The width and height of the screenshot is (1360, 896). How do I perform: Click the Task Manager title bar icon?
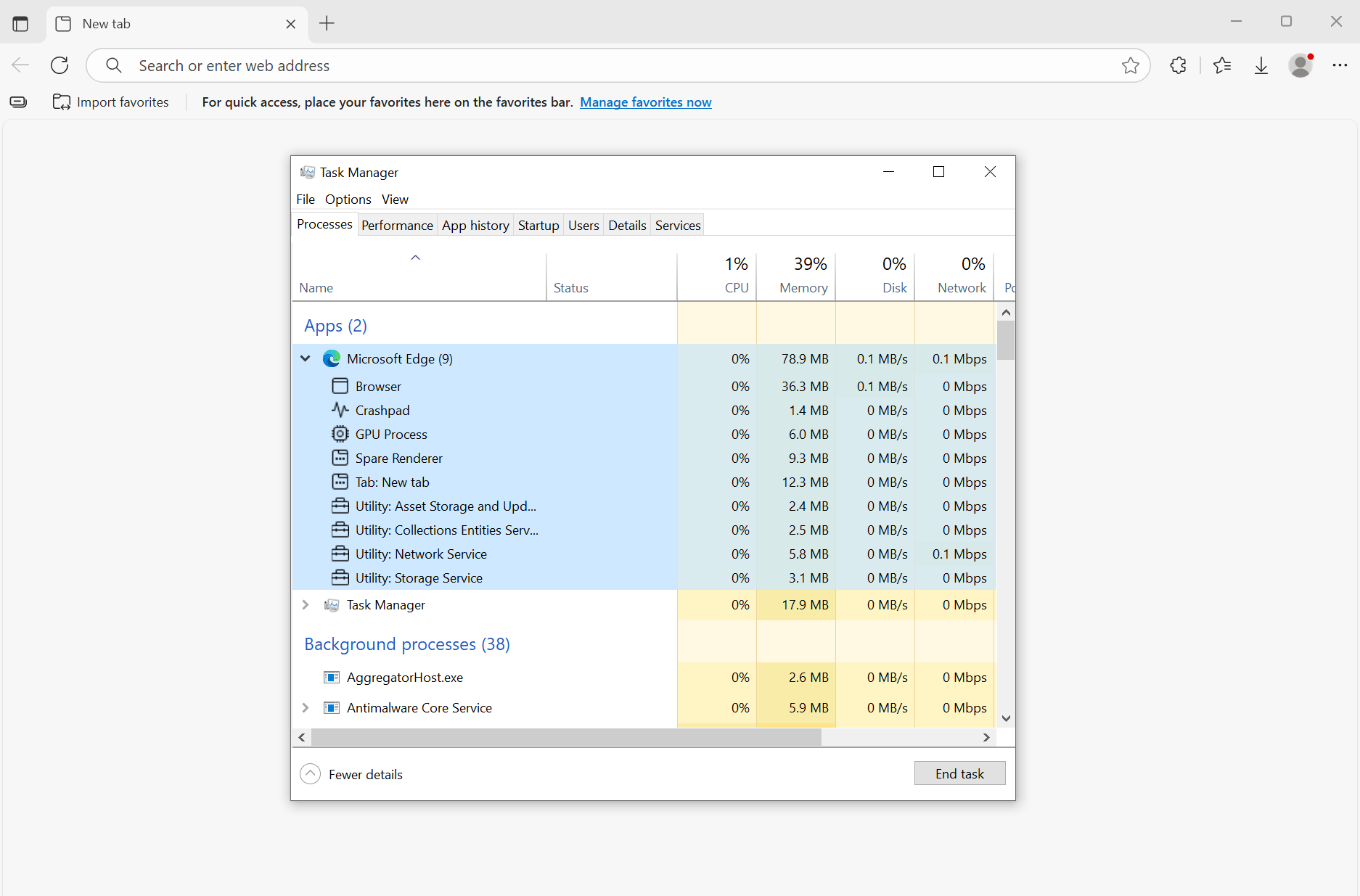pyautogui.click(x=308, y=172)
